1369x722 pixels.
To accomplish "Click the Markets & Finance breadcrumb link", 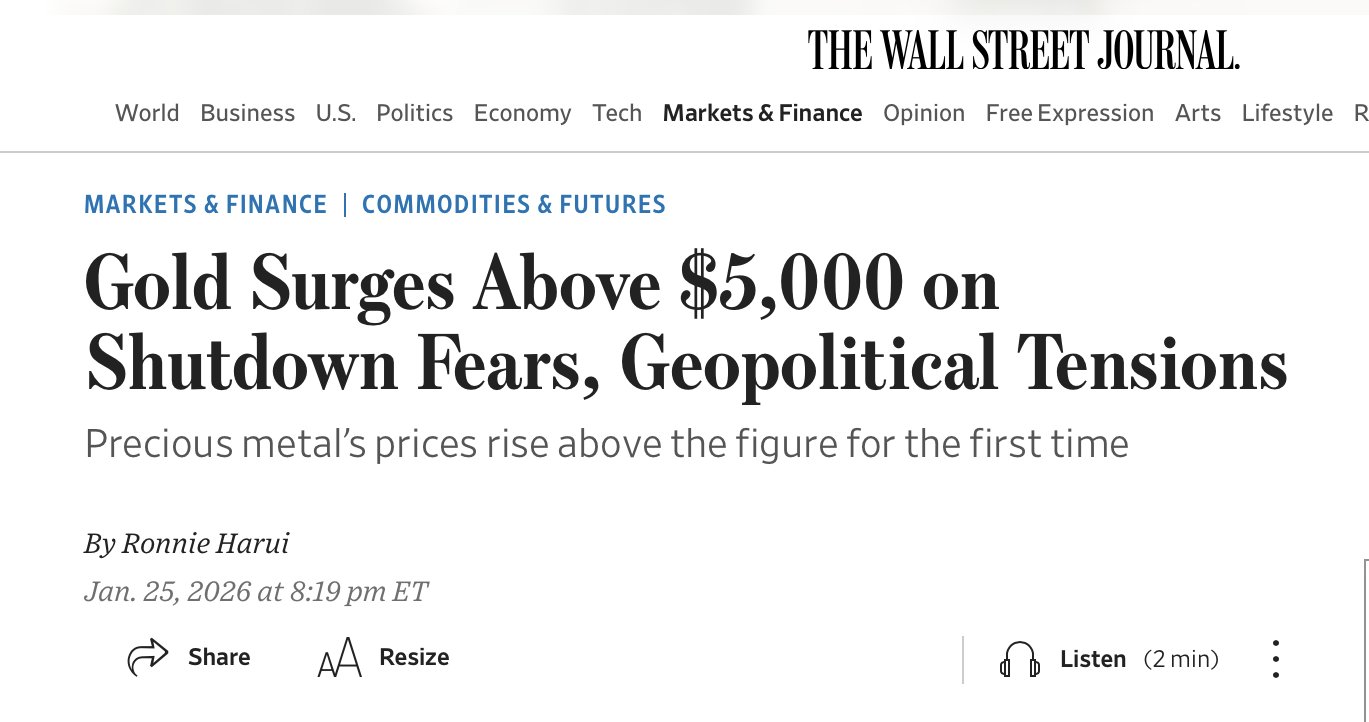I will pyautogui.click(x=205, y=205).
